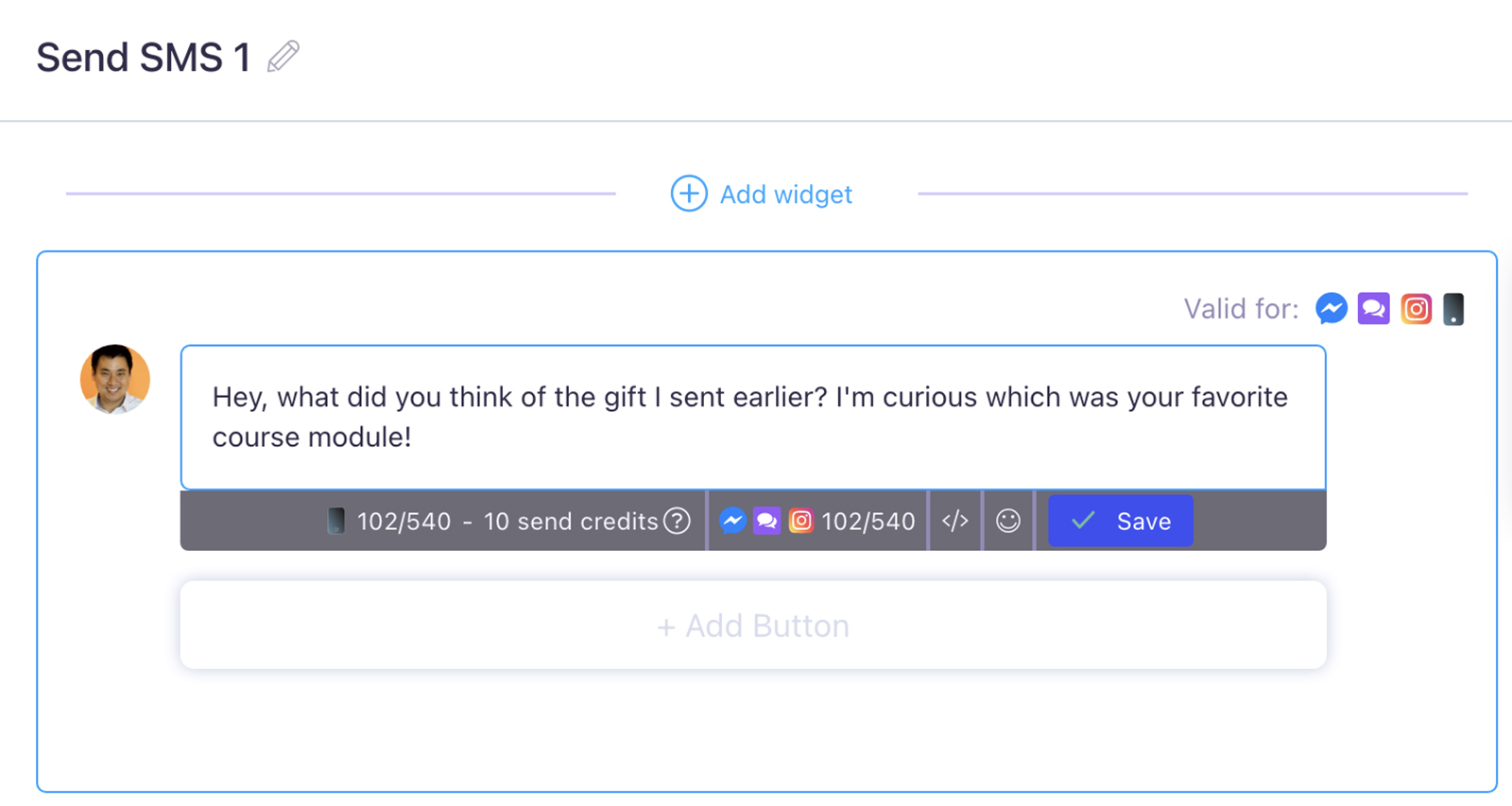Click Messenger icon in Valid for row

(x=1332, y=309)
